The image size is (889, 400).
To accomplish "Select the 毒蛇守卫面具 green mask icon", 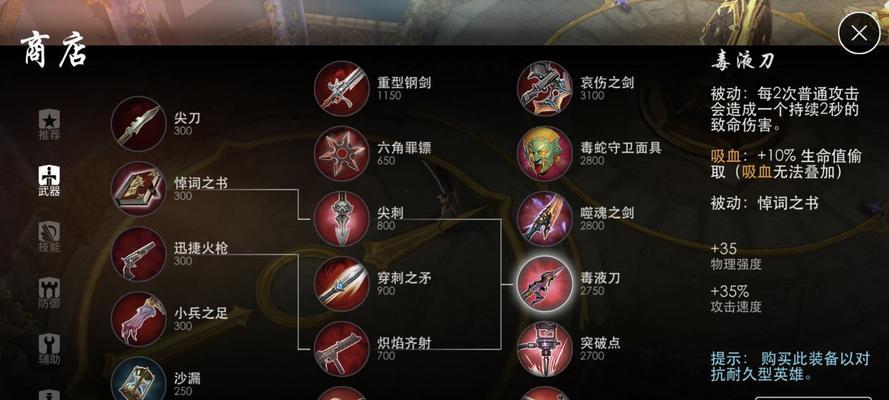I will 544,154.
